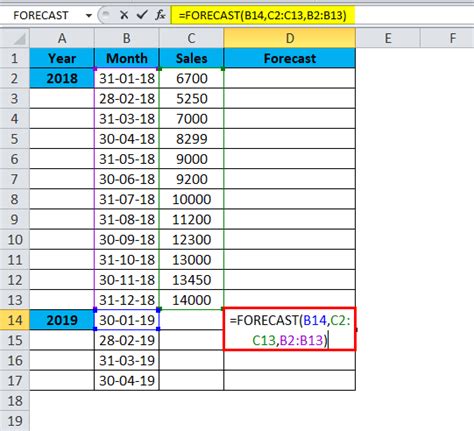Click the Forecast header cell
The width and height of the screenshot is (474, 431).
pyautogui.click(x=290, y=58)
